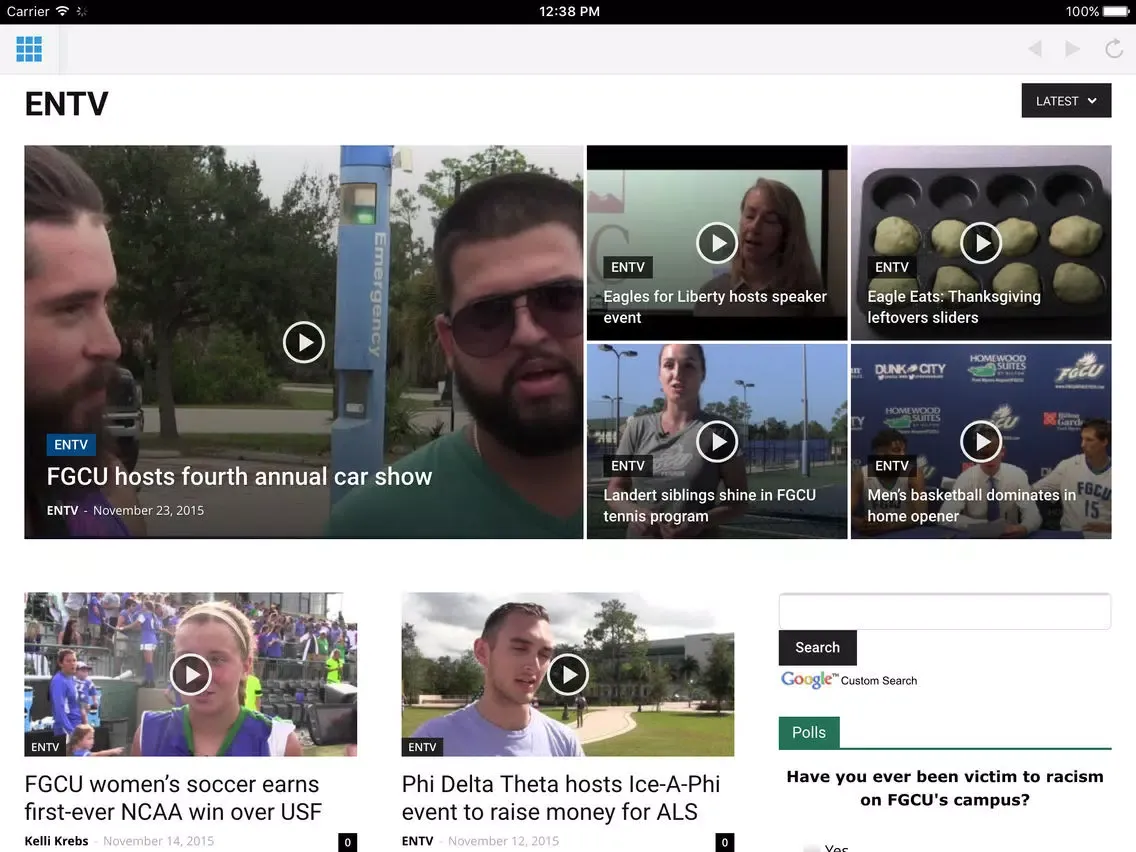
Task: Open comment count on women's soccer story
Action: tap(348, 843)
